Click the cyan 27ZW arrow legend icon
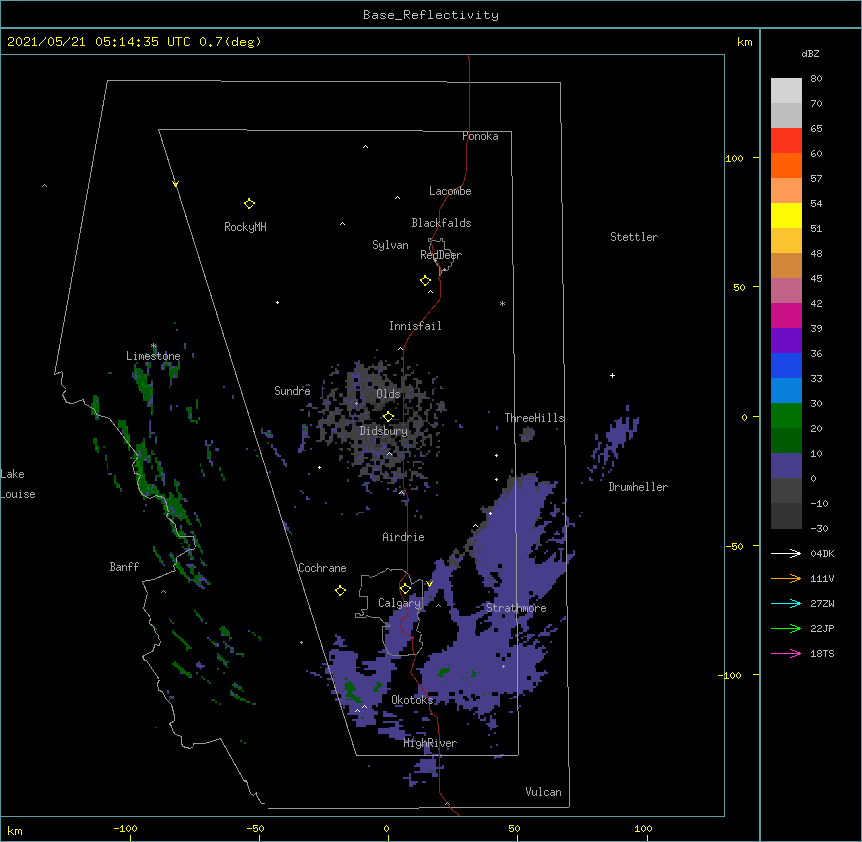The width and height of the screenshot is (862, 842). pyautogui.click(x=786, y=603)
